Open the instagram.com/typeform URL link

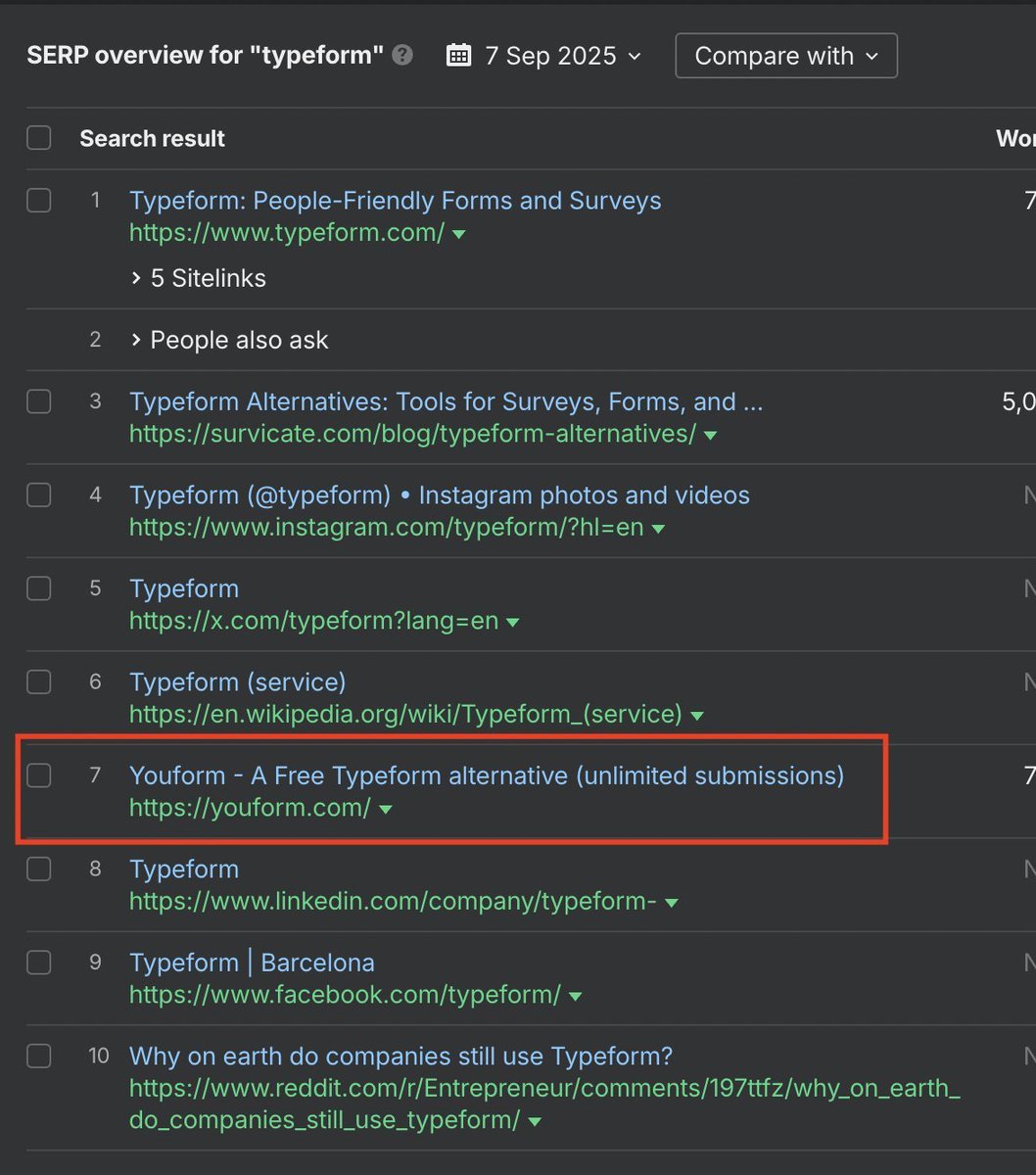click(x=387, y=528)
